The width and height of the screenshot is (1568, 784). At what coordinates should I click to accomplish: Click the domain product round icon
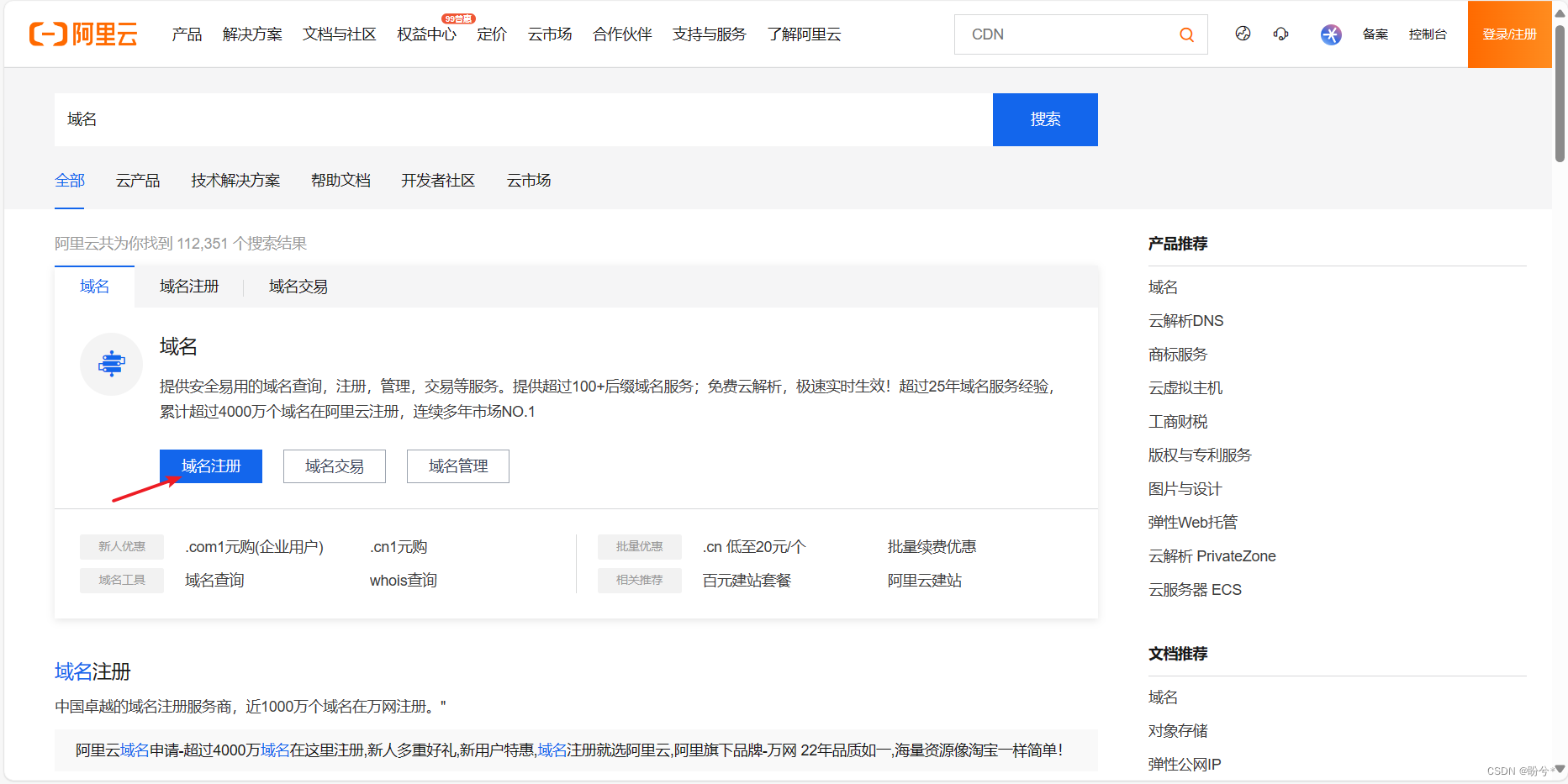click(111, 364)
